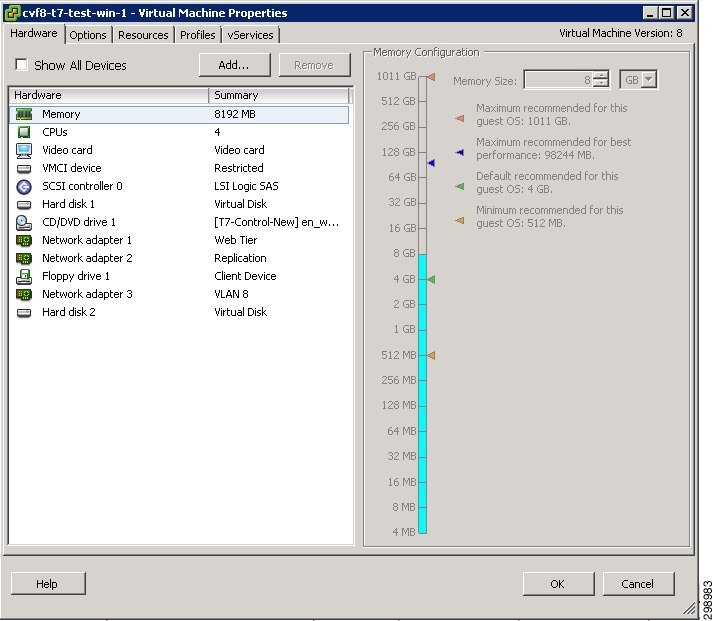Select the 8192 MB summary value

pos(235,114)
